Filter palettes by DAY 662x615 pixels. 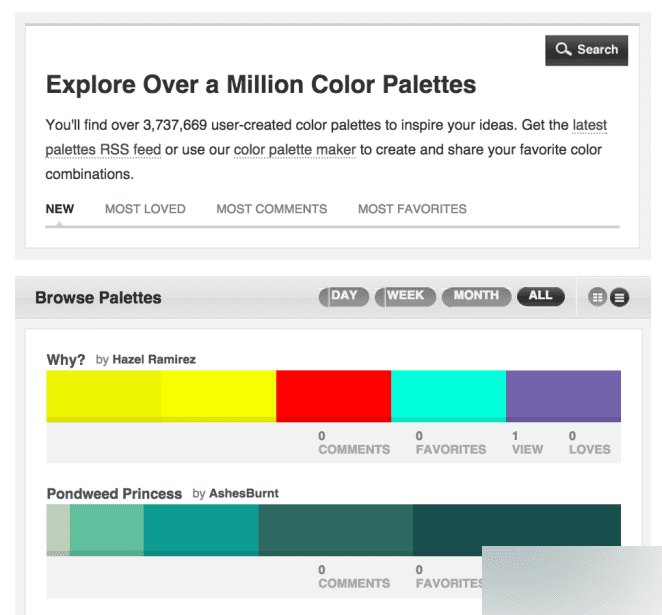coord(343,296)
